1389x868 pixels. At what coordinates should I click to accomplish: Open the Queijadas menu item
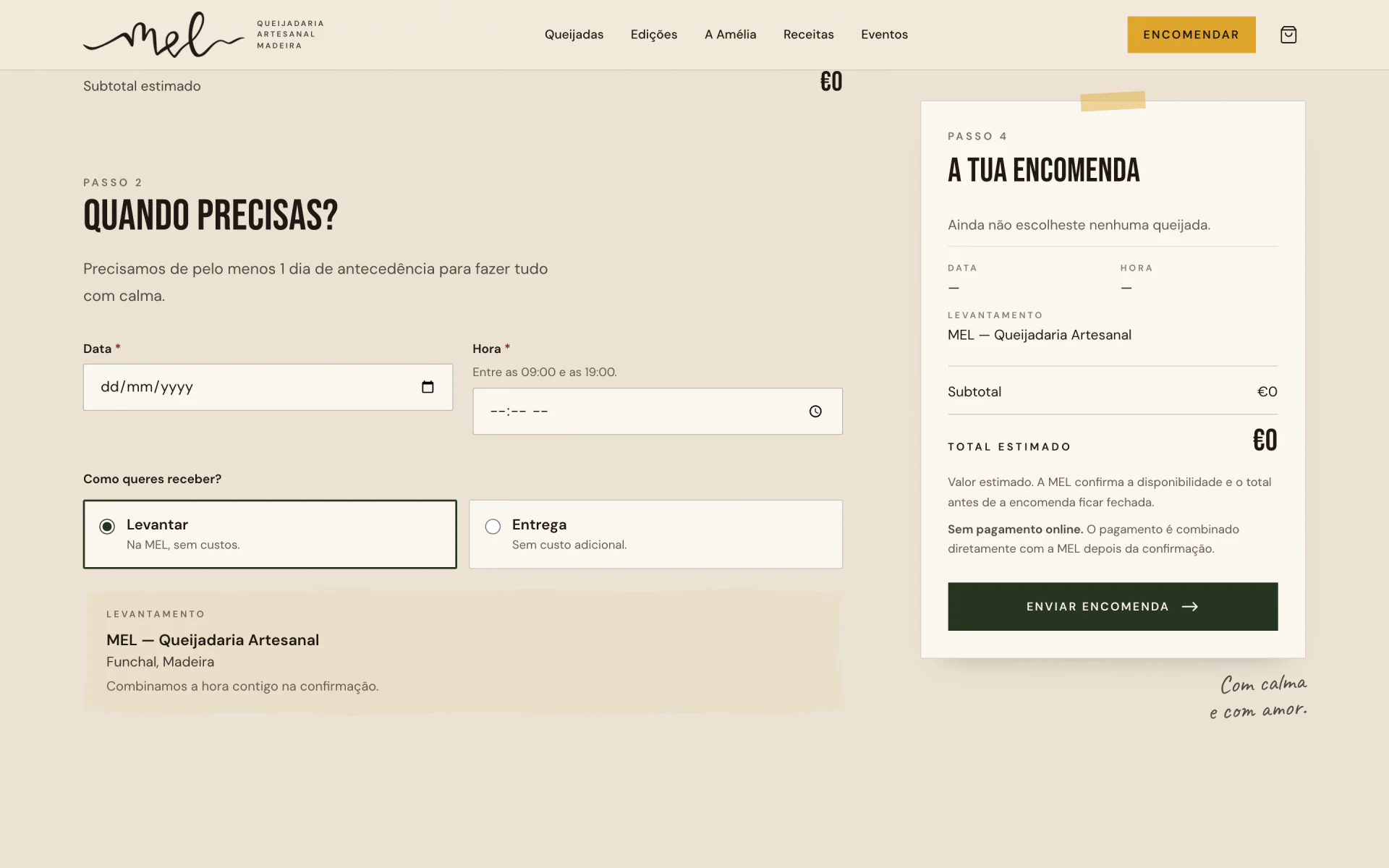pyautogui.click(x=574, y=35)
